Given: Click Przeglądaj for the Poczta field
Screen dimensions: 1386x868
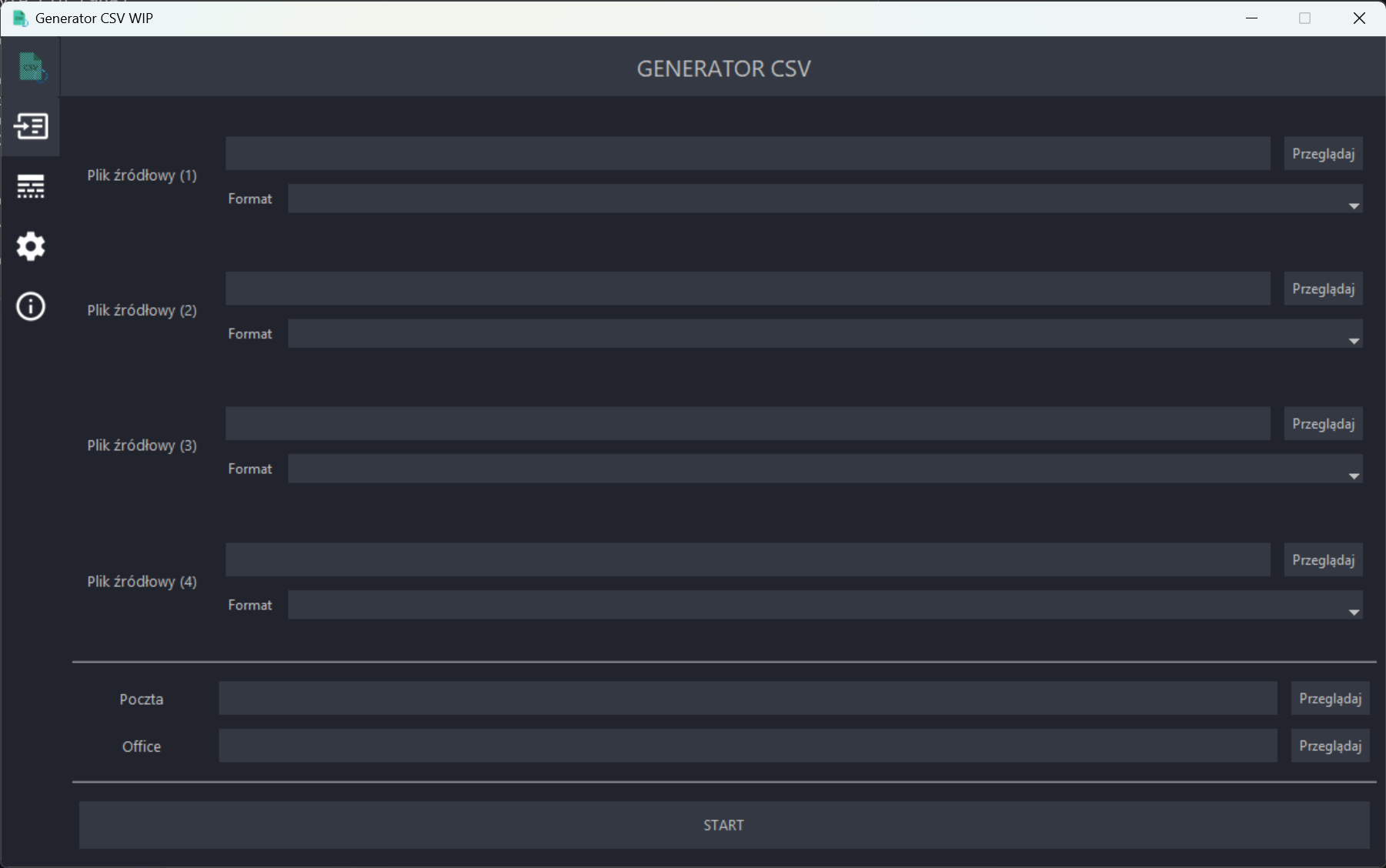Looking at the screenshot, I should [1330, 699].
